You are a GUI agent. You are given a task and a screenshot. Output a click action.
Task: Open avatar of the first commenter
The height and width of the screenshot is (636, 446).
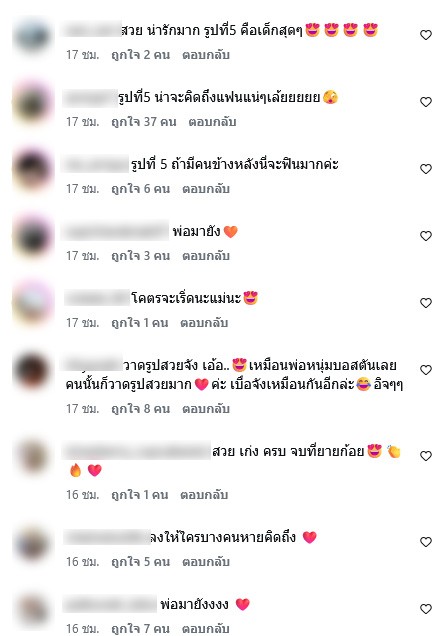tap(32, 36)
